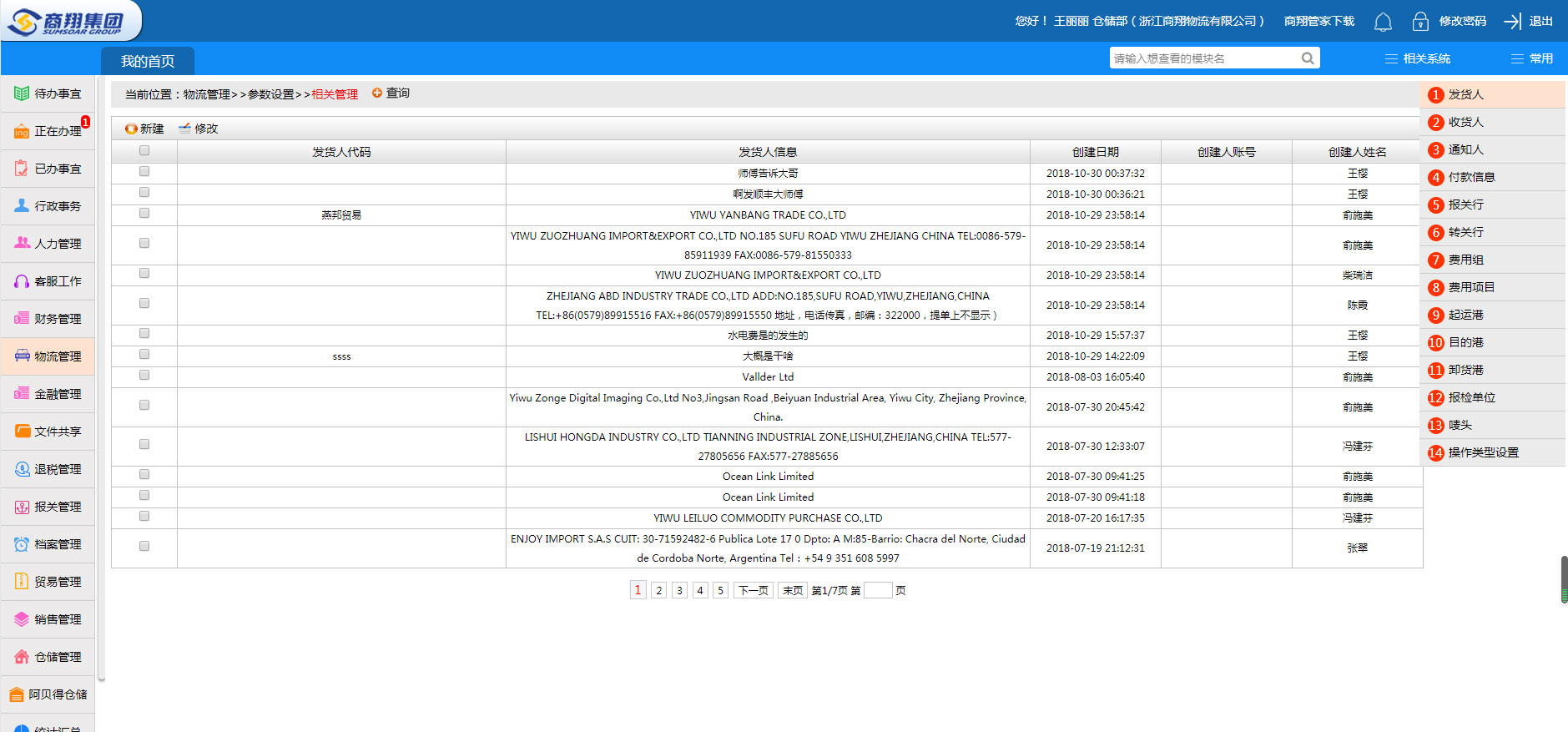This screenshot has width=1568, height=732.
Task: Click the 退出 logout link
Action: coord(1540,21)
